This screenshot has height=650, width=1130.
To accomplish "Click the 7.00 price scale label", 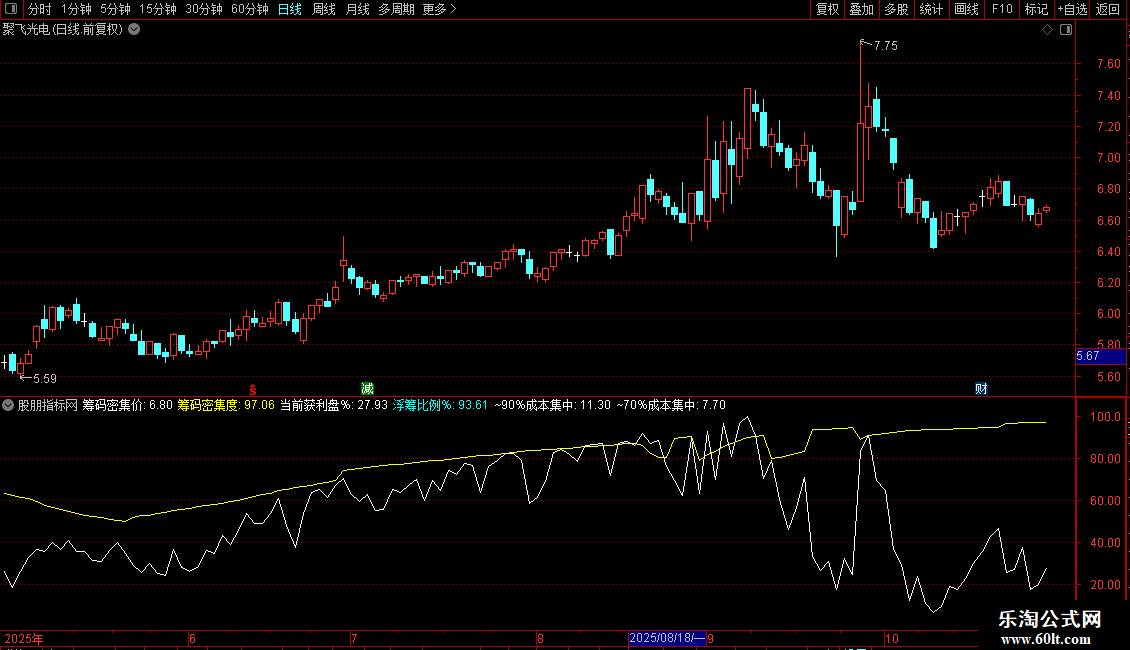I will click(x=1108, y=157).
